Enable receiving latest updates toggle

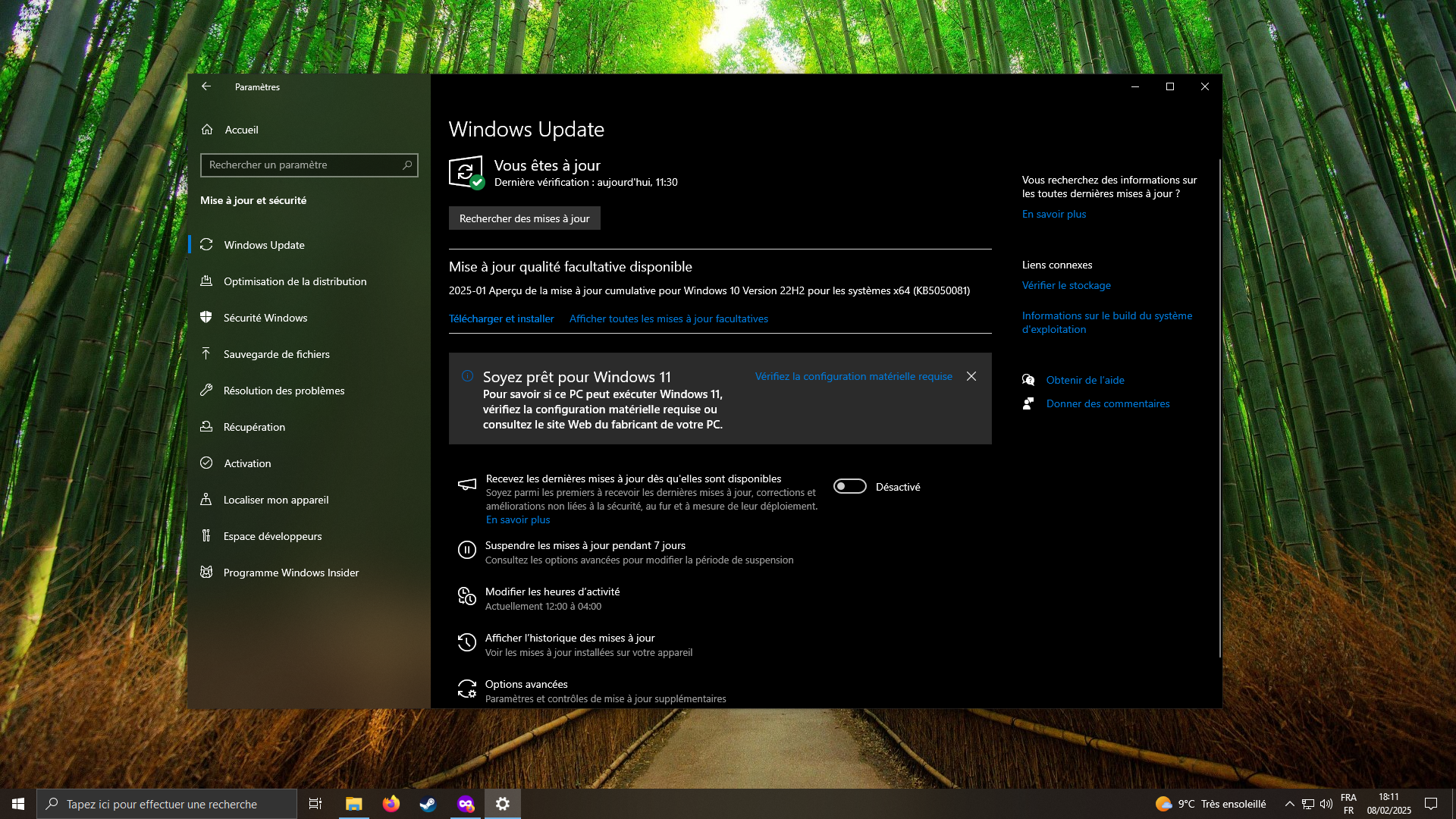point(850,486)
